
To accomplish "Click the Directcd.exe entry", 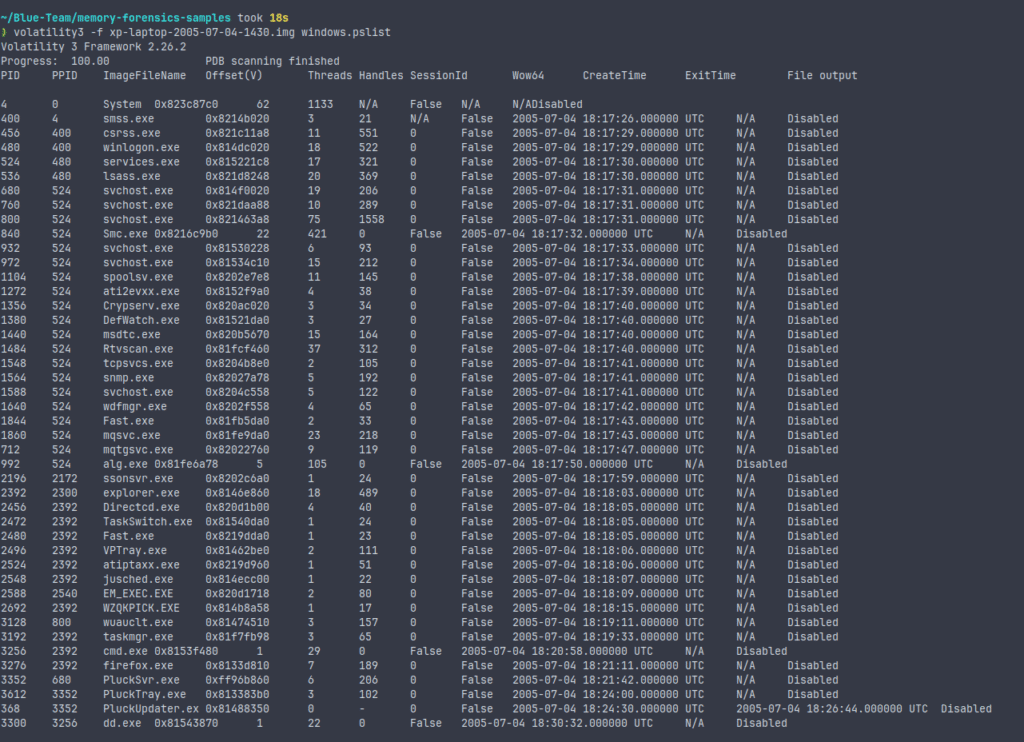I will point(141,507).
